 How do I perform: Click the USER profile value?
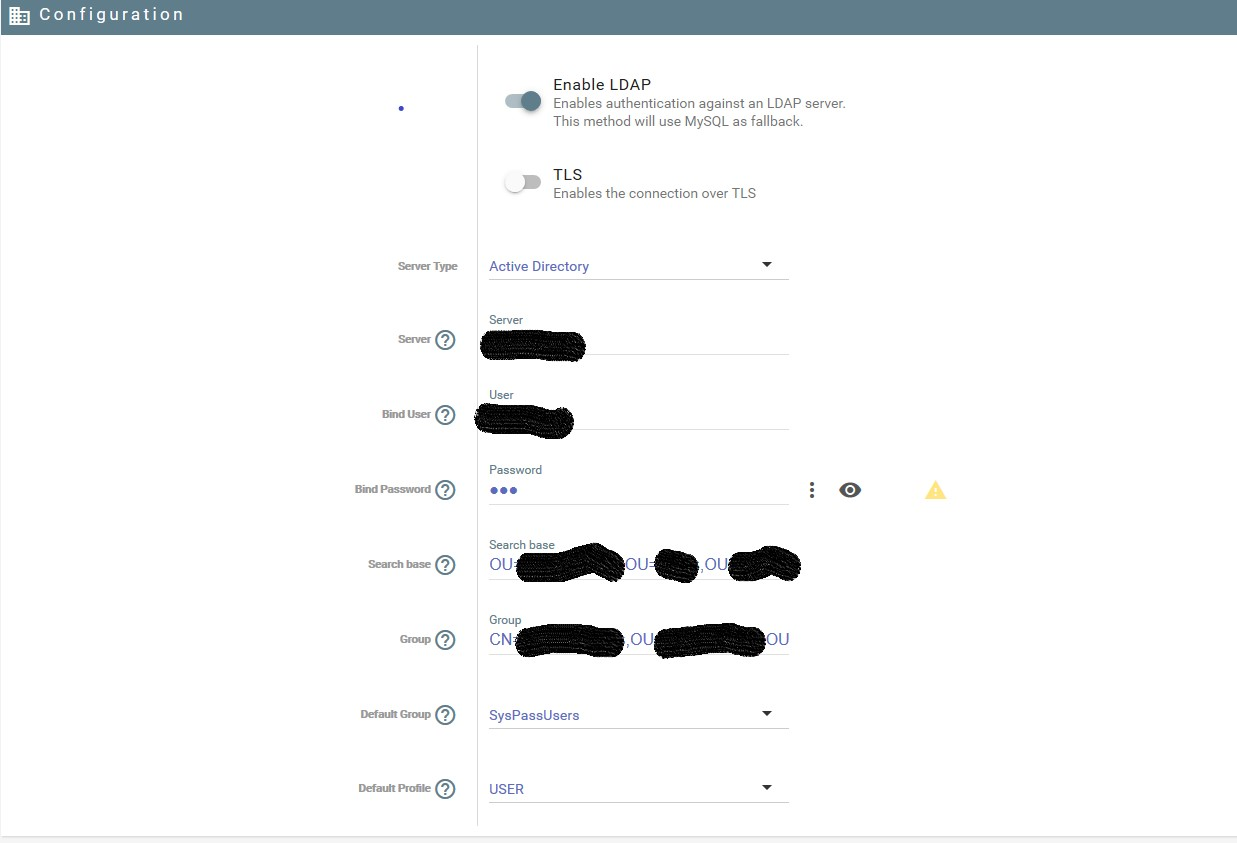pyautogui.click(x=506, y=789)
